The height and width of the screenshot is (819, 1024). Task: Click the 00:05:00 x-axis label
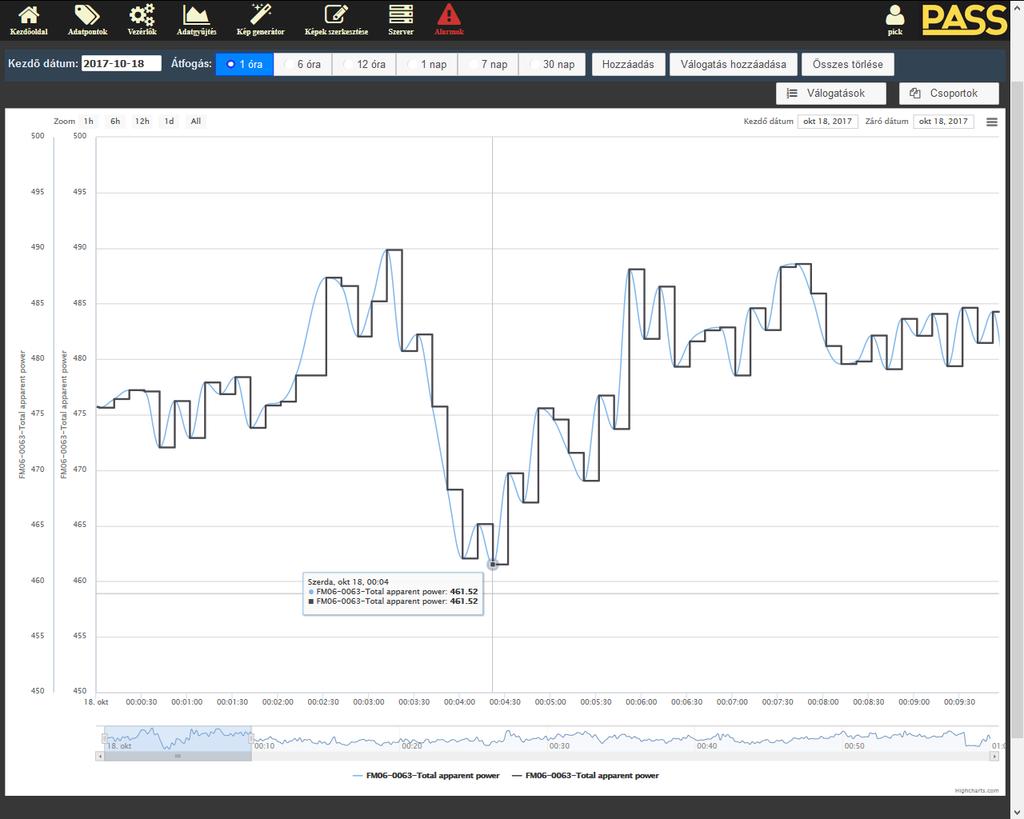point(551,702)
